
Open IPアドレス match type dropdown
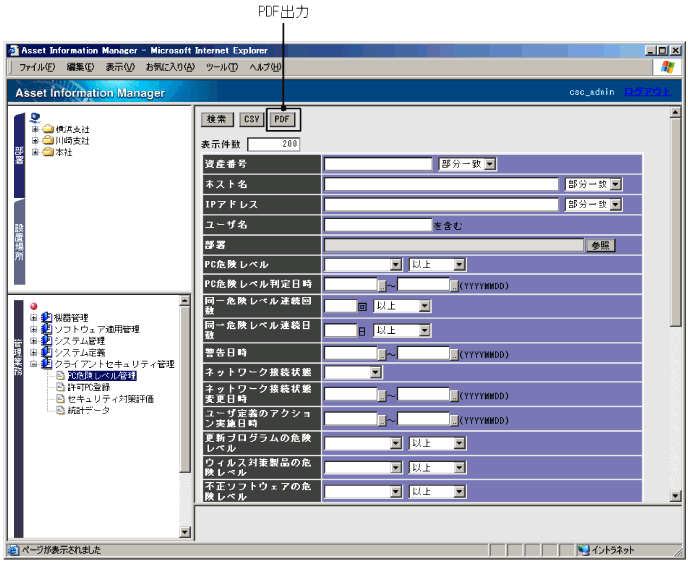pyautogui.click(x=594, y=205)
